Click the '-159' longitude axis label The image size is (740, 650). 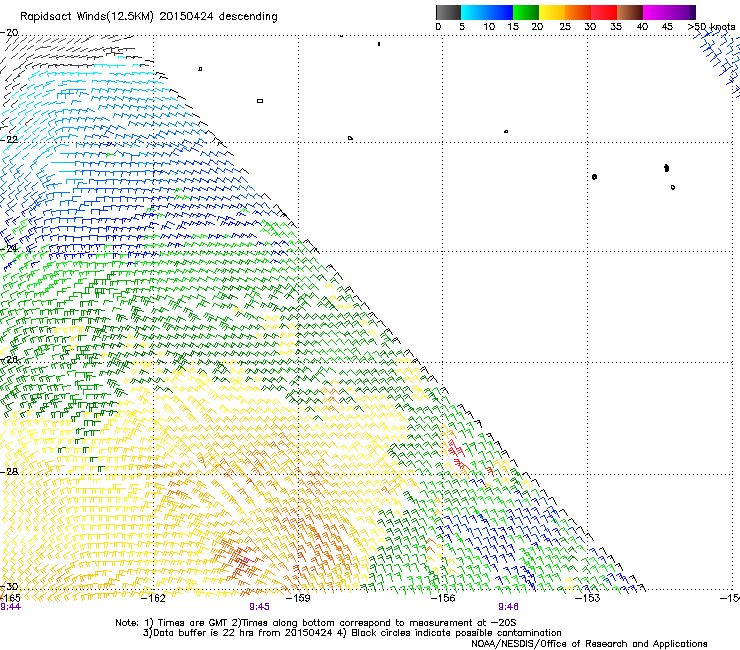pos(298,598)
